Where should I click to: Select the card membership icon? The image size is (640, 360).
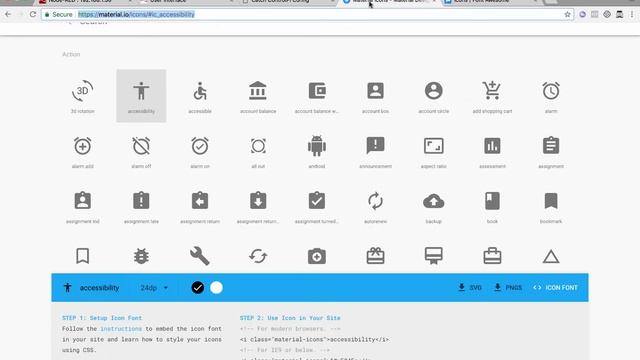click(433, 256)
